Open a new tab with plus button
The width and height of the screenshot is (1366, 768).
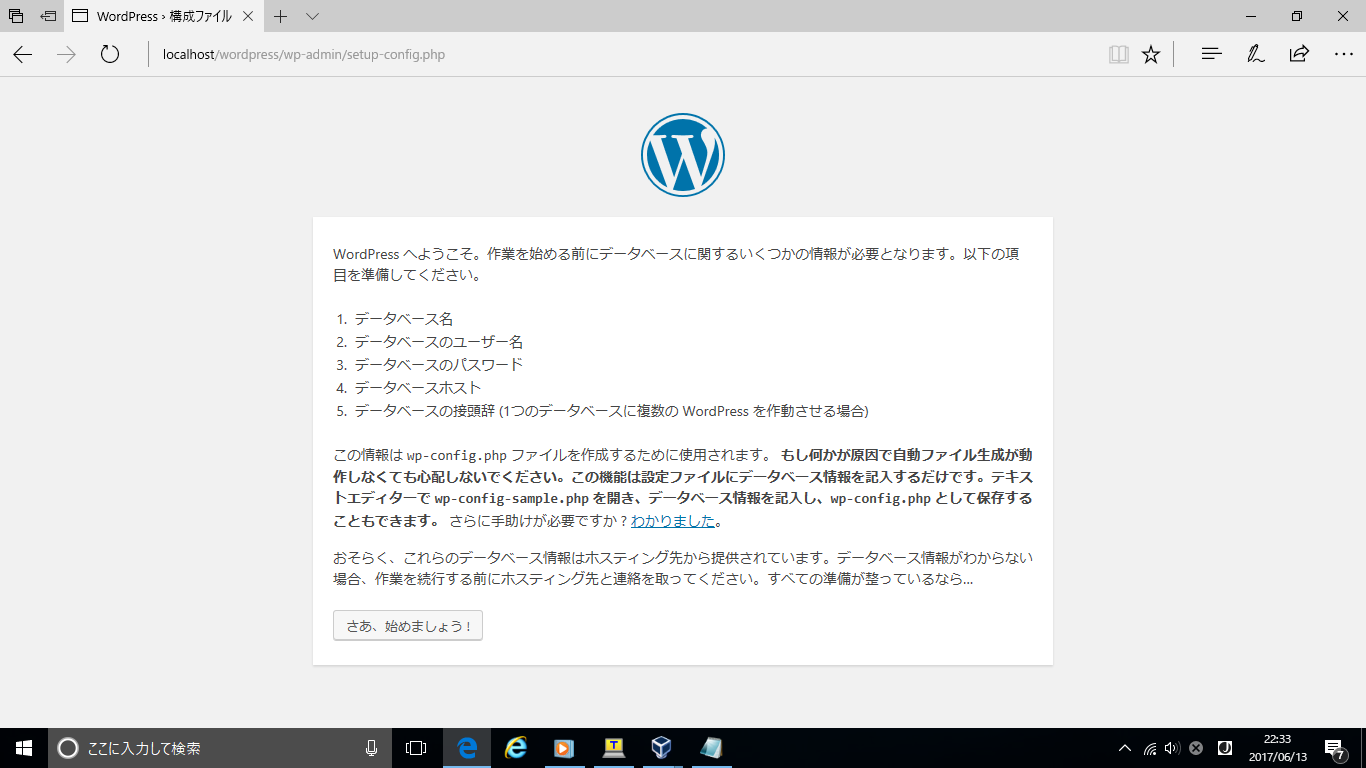[281, 16]
